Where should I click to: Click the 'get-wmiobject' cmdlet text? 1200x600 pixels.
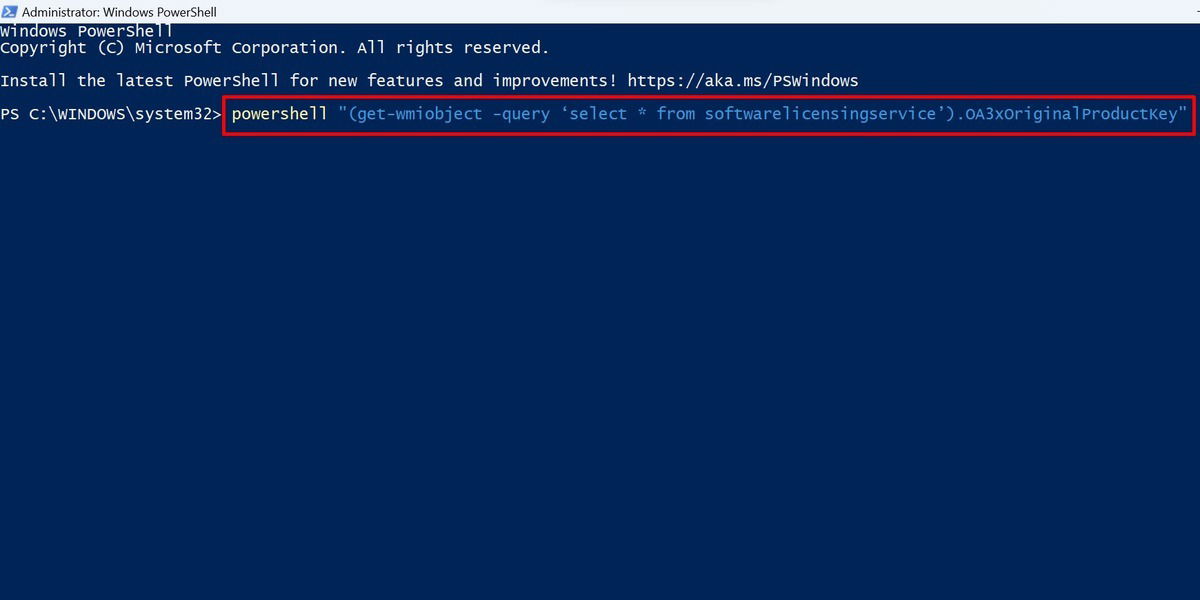419,114
